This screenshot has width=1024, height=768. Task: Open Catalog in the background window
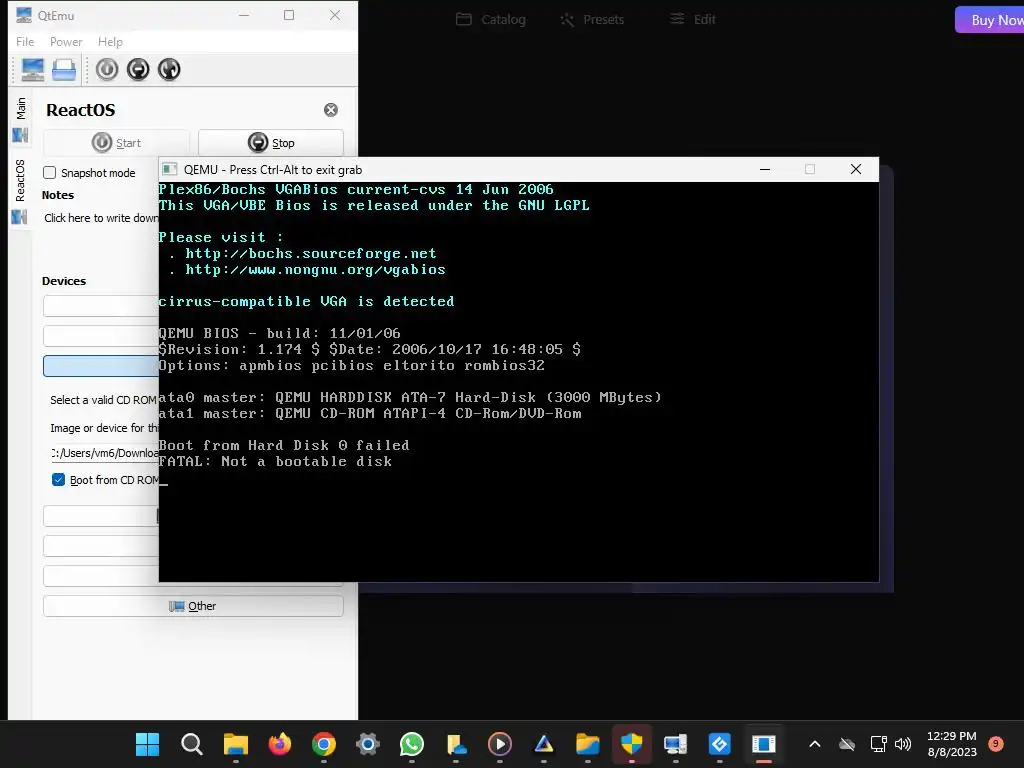tap(490, 20)
